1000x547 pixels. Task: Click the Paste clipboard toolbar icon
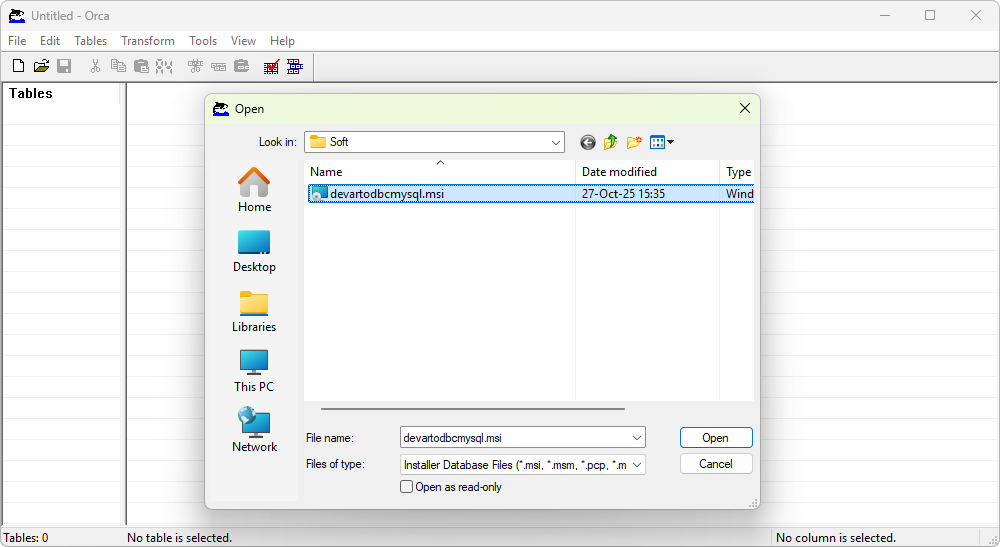[141, 66]
